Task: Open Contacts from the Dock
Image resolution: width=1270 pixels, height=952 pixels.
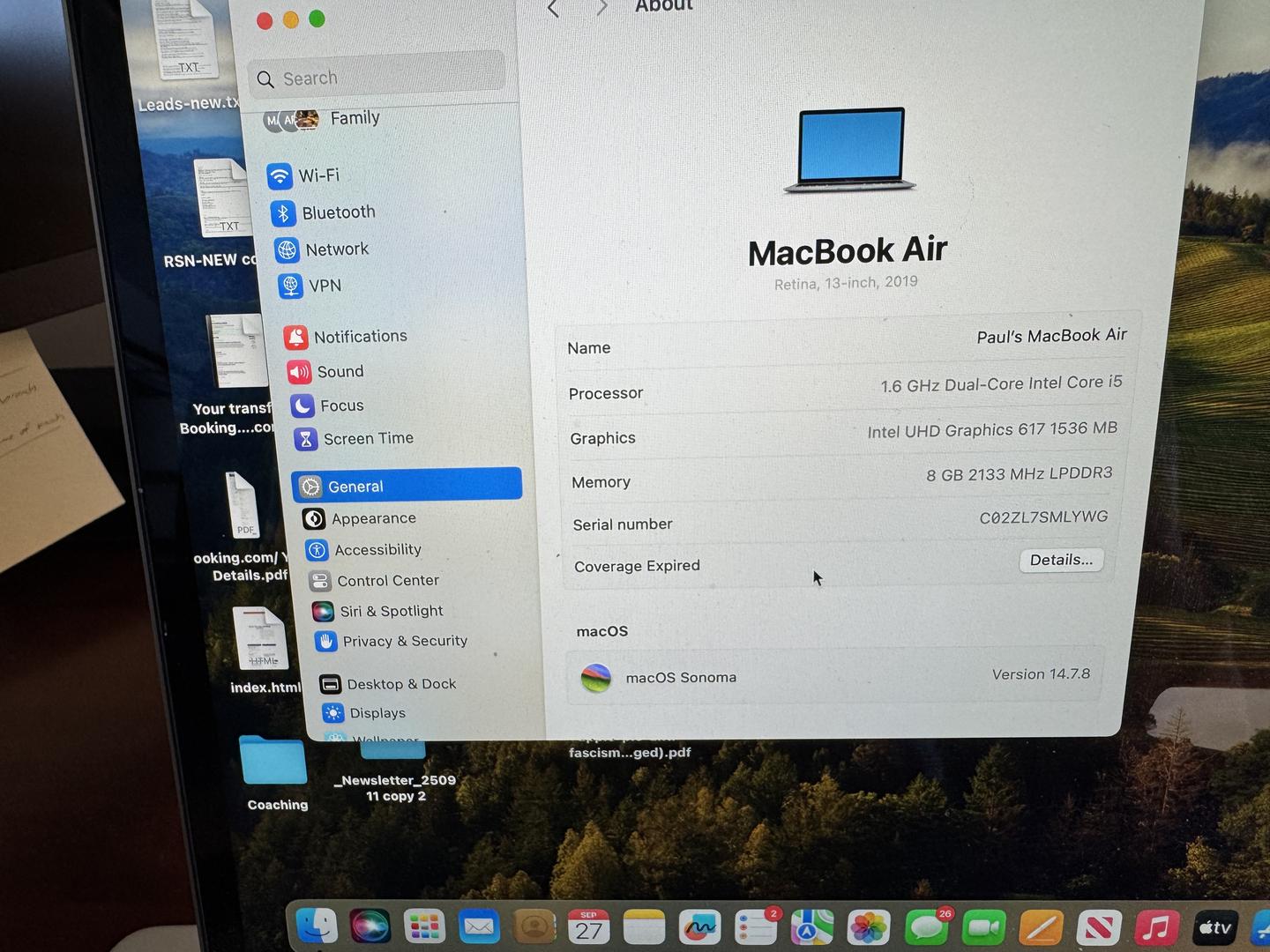Action: coord(534,927)
